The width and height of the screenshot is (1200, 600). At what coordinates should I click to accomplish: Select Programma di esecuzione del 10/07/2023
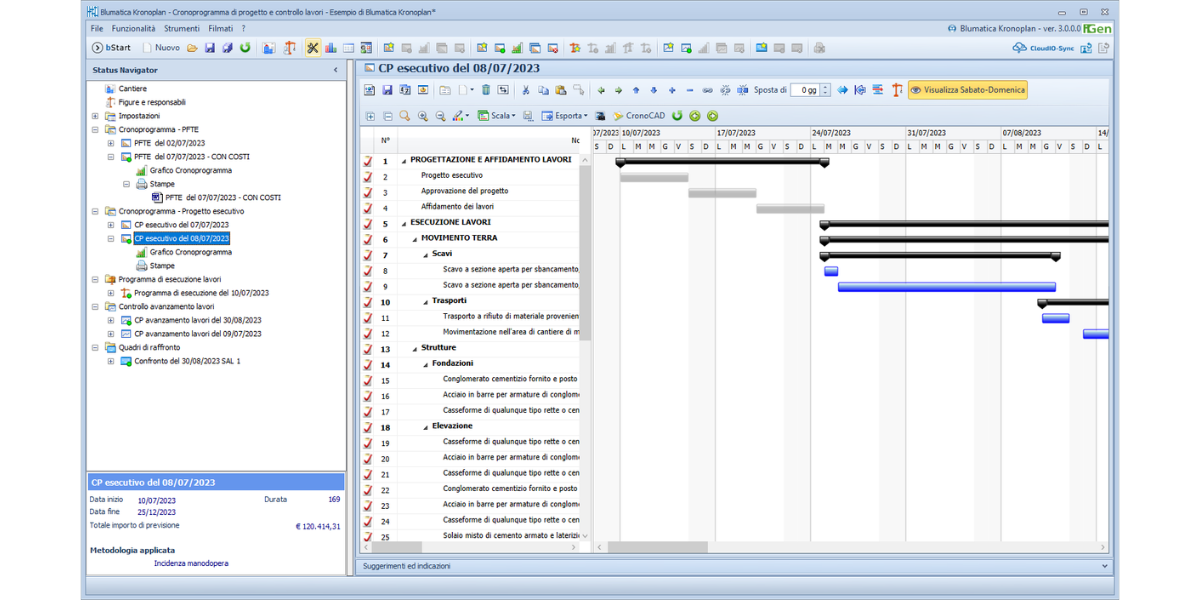(x=201, y=293)
